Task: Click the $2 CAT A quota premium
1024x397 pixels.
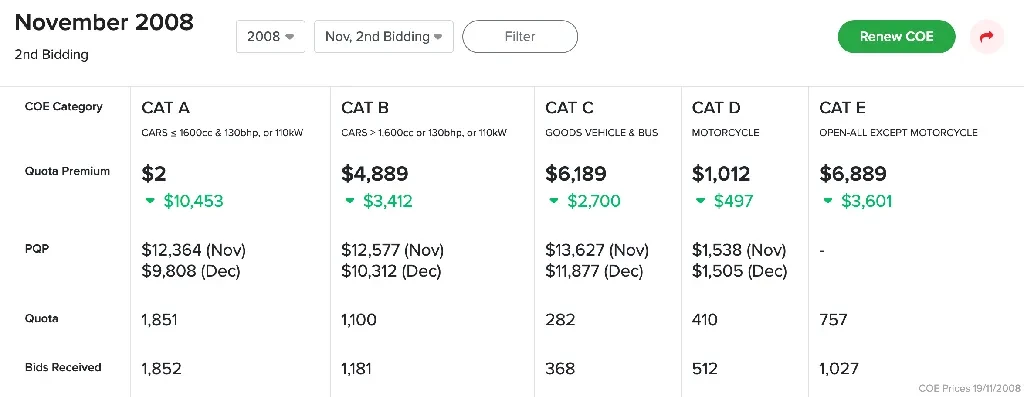Action: coord(153,174)
